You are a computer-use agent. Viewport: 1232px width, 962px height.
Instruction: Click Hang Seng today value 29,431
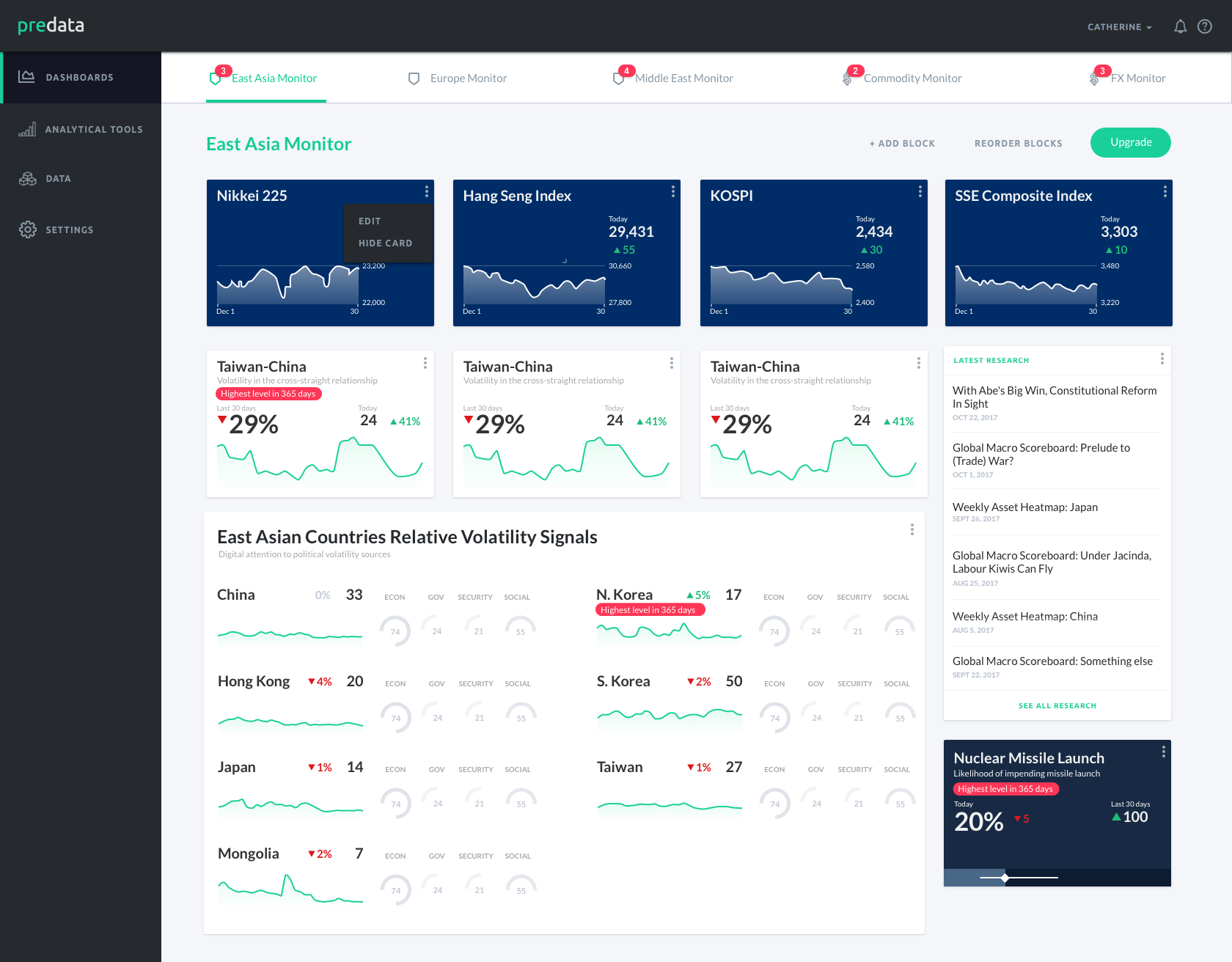coord(631,232)
